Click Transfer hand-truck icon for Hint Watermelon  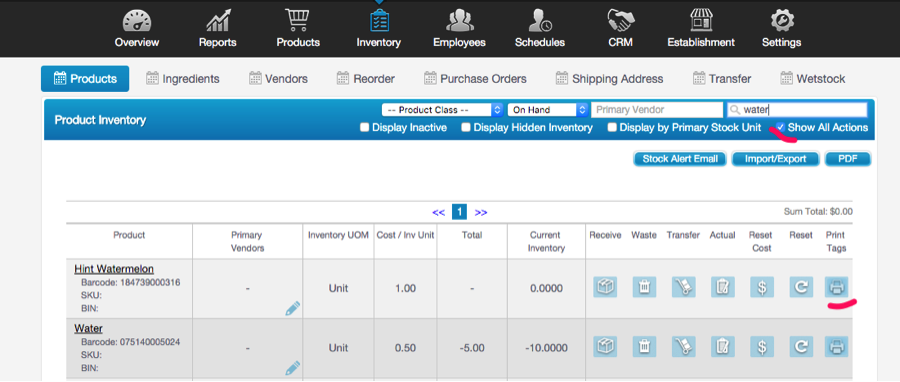684,286
